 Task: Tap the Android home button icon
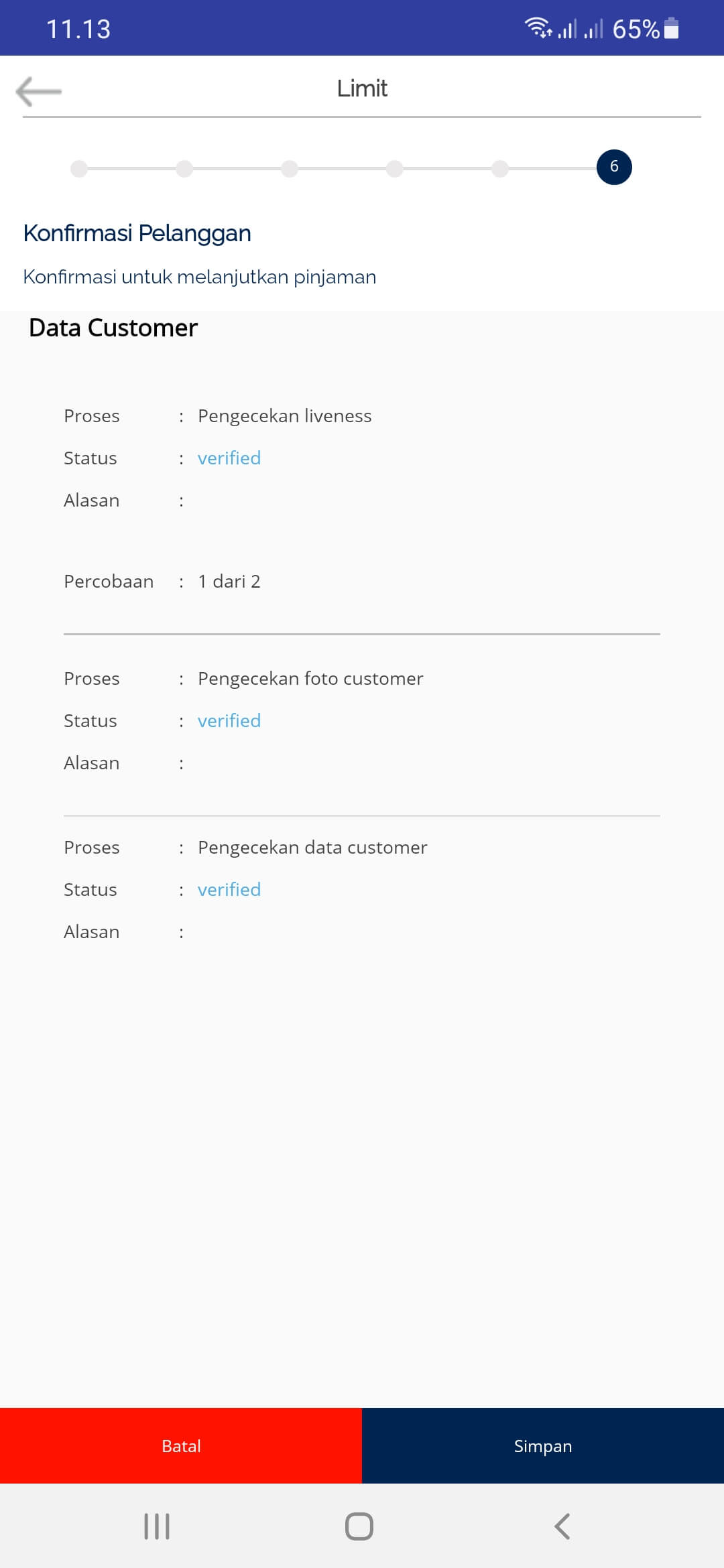point(359,1526)
